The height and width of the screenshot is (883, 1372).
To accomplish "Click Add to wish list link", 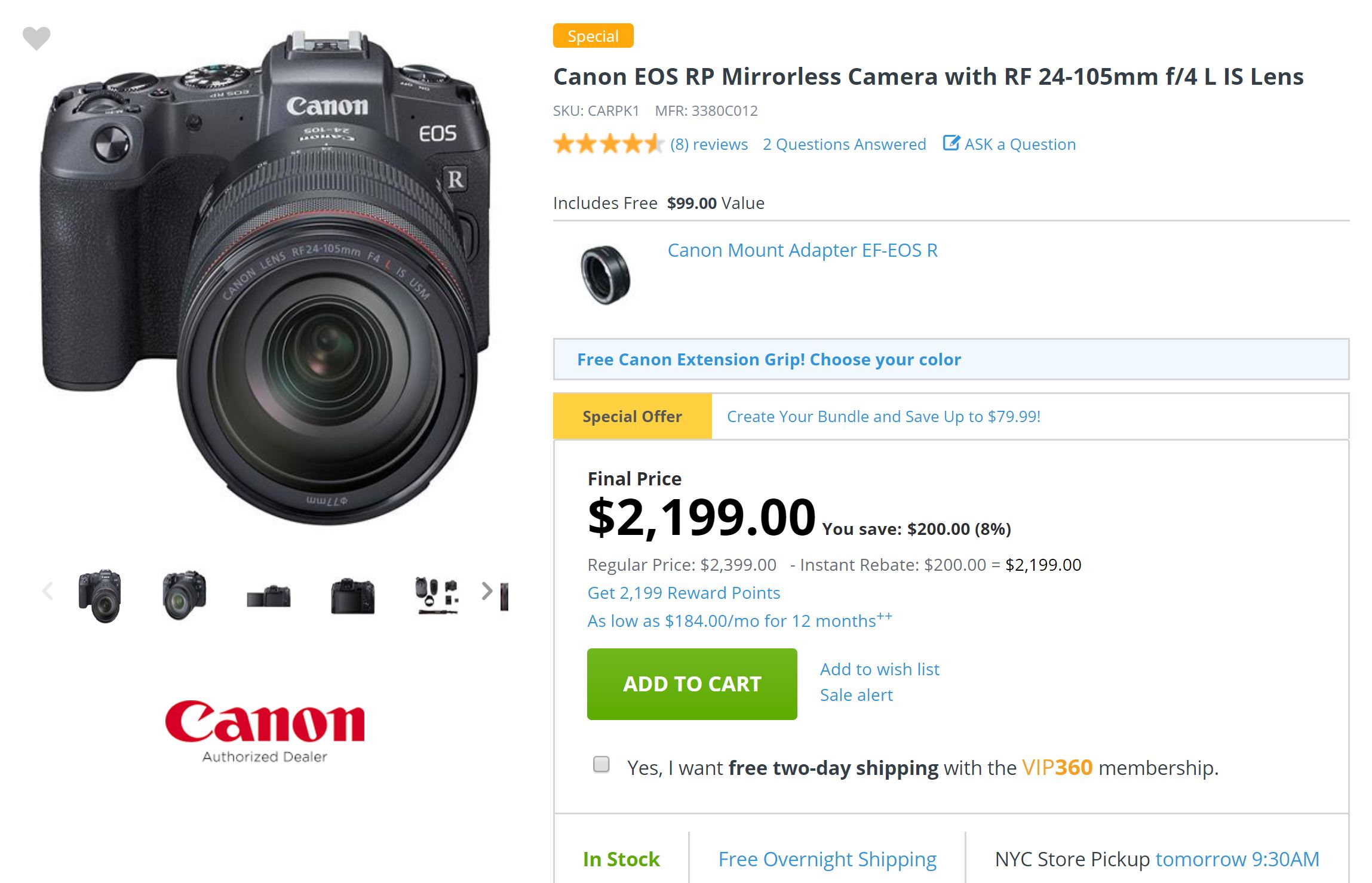I will (879, 669).
